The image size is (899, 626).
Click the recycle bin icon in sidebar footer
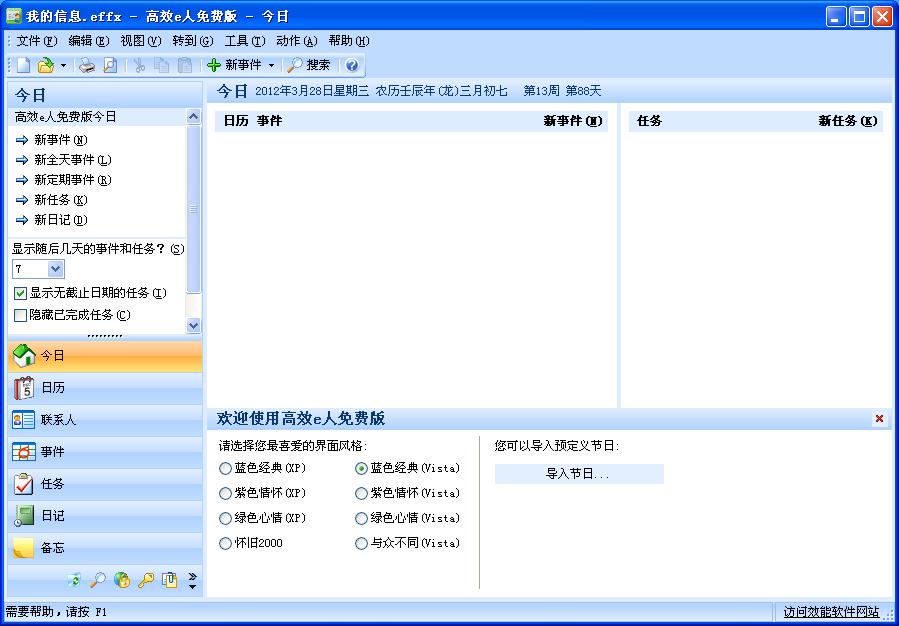pyautogui.click(x=74, y=580)
